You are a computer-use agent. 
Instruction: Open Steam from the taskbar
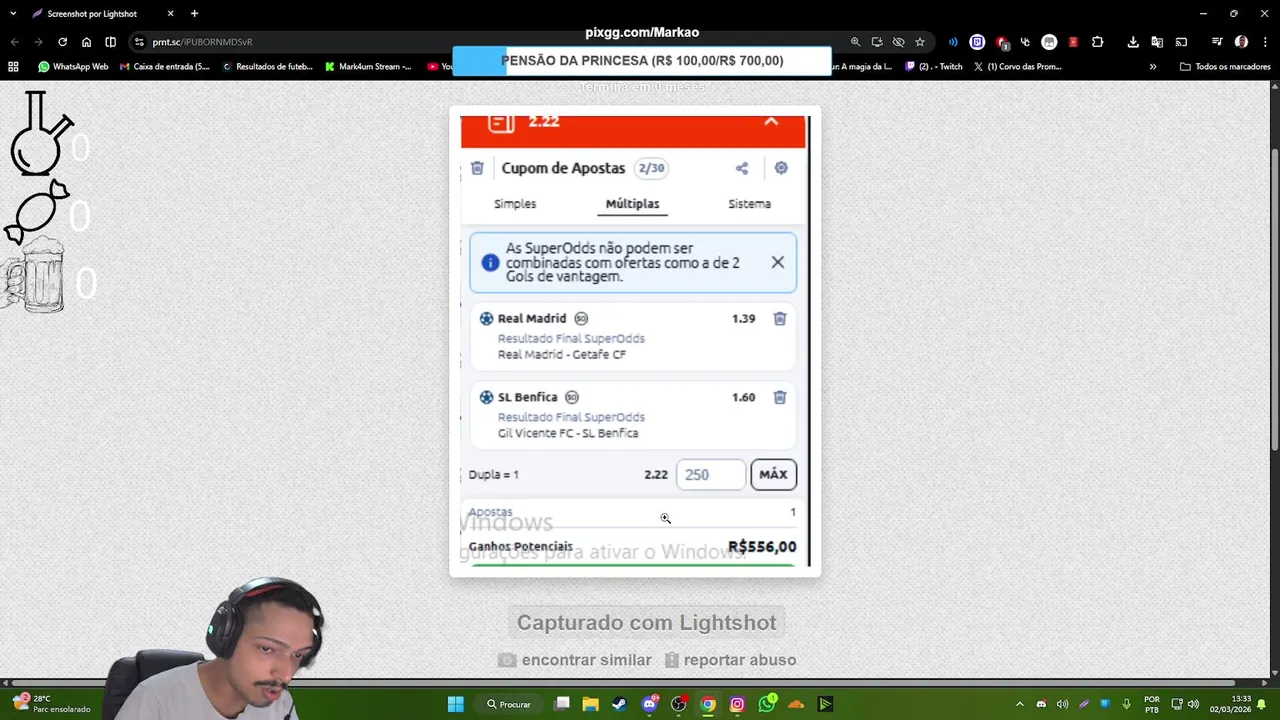point(619,704)
